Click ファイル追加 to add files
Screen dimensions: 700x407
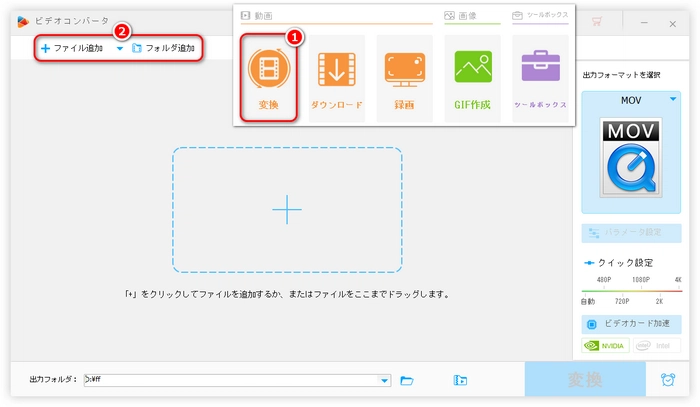click(72, 48)
